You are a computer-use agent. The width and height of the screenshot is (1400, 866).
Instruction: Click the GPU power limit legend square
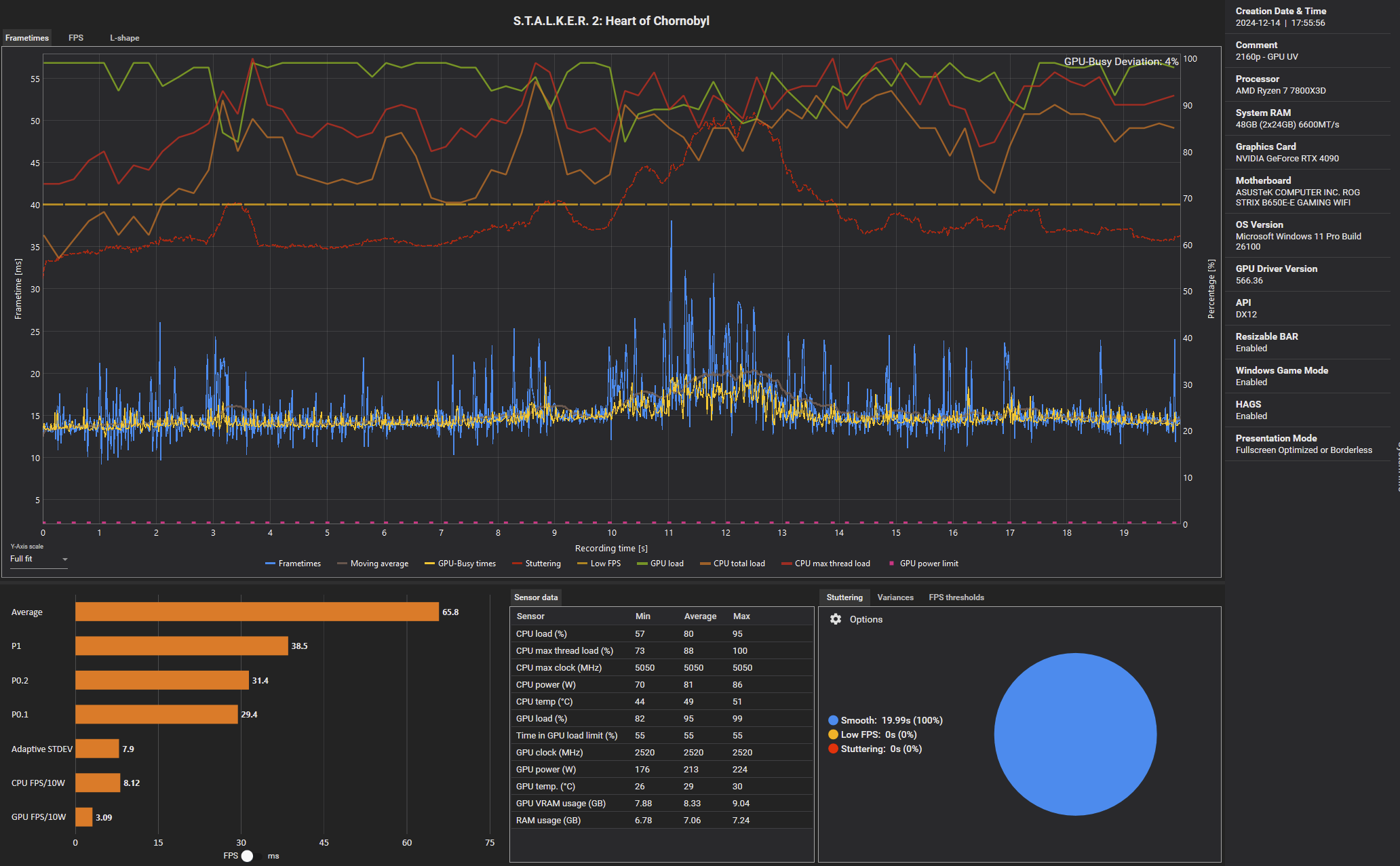tap(891, 564)
